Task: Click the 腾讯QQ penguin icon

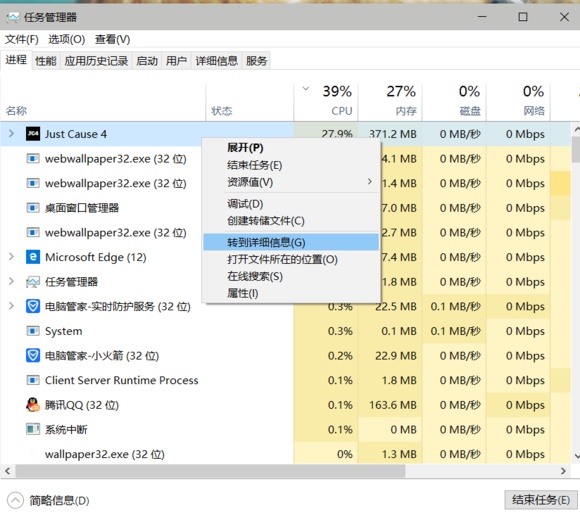Action: pyautogui.click(x=33, y=405)
